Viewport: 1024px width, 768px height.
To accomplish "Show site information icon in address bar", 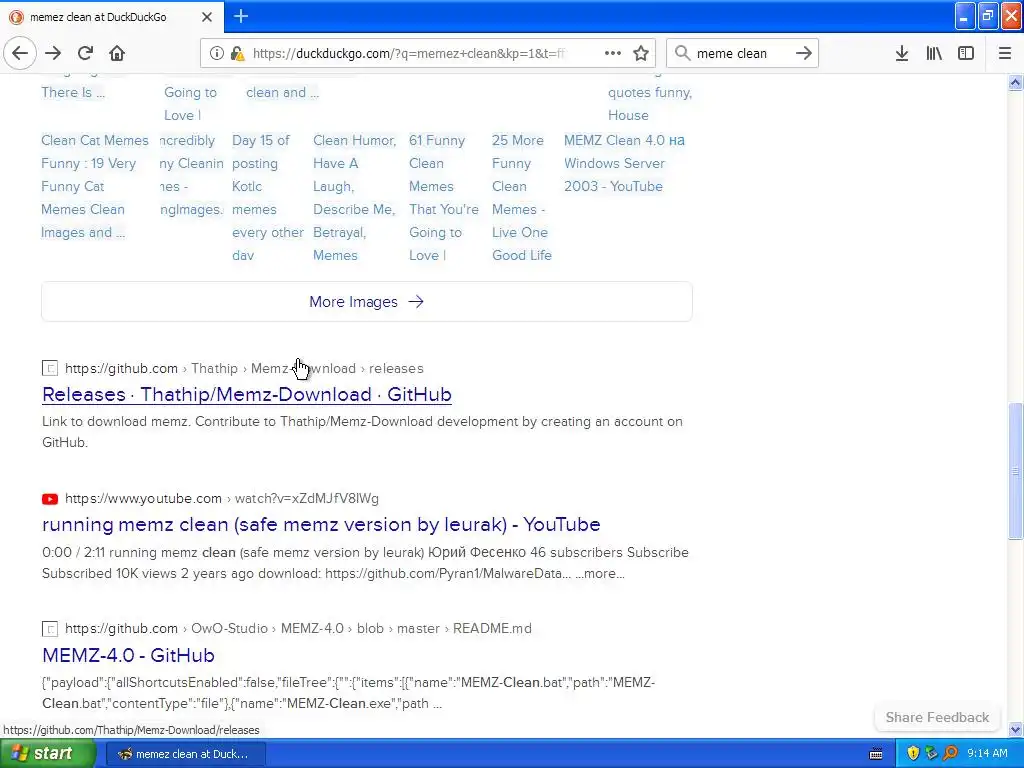I will [x=217, y=53].
